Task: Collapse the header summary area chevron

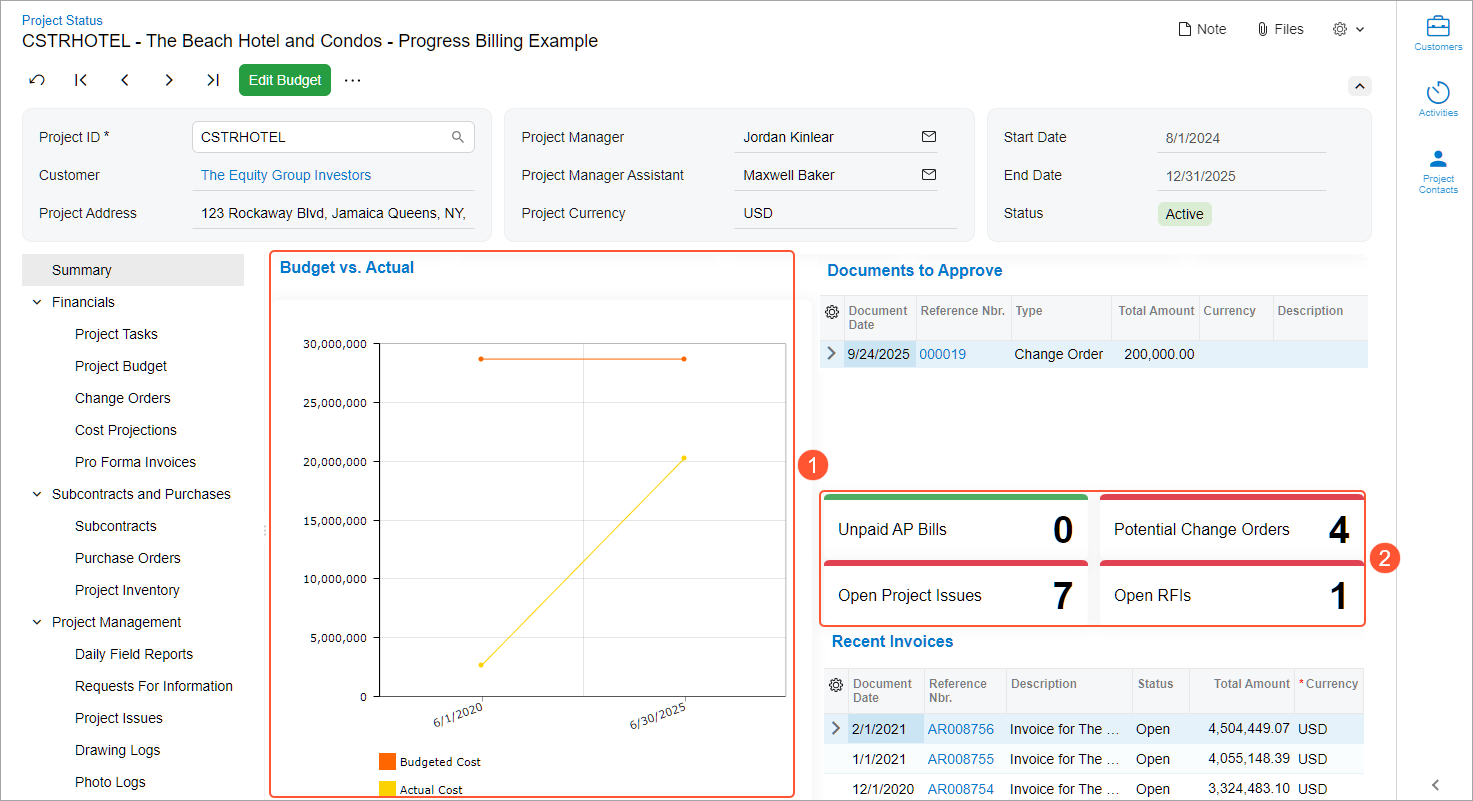Action: pyautogui.click(x=1359, y=86)
